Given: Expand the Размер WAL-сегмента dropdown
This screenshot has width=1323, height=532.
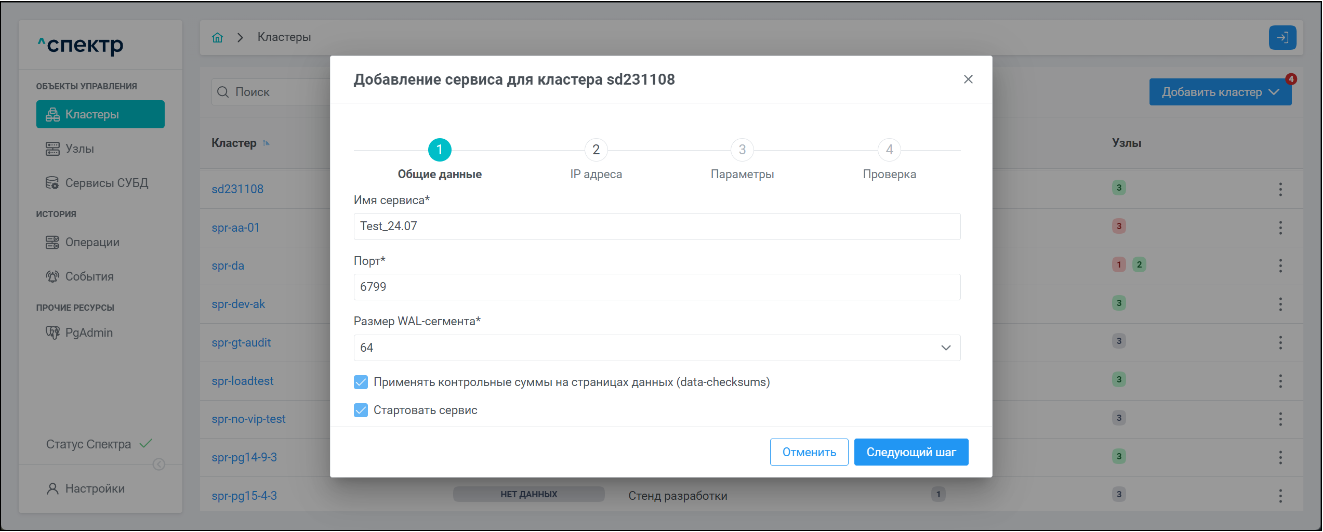Looking at the screenshot, I should point(945,348).
